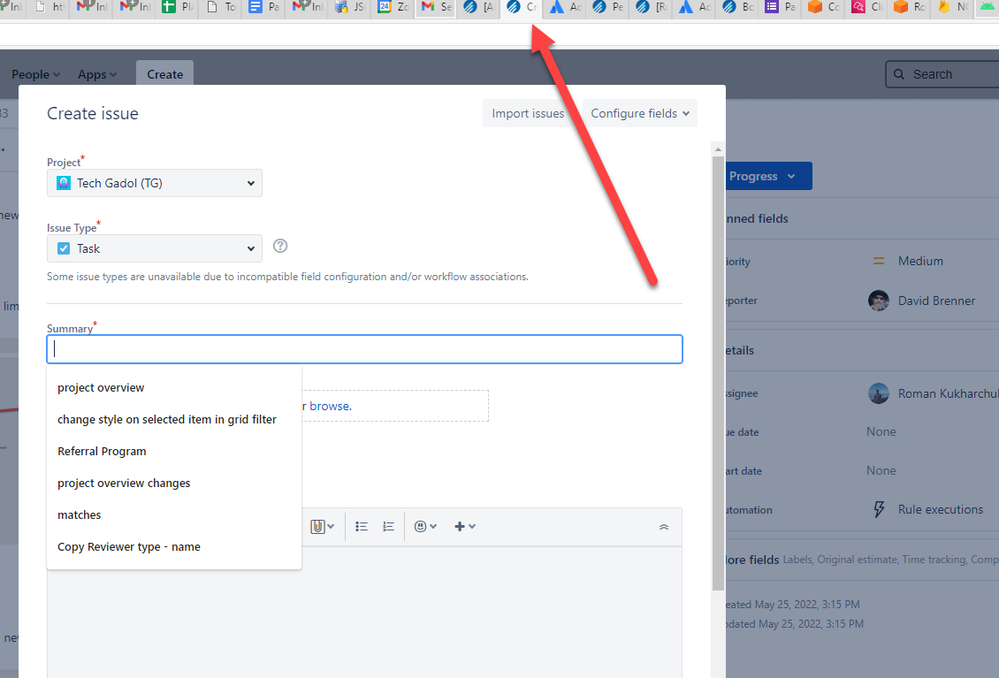999x678 pixels.
Task: Click Roman Kukharchuk's avatar in the assignee row
Action: tap(879, 394)
